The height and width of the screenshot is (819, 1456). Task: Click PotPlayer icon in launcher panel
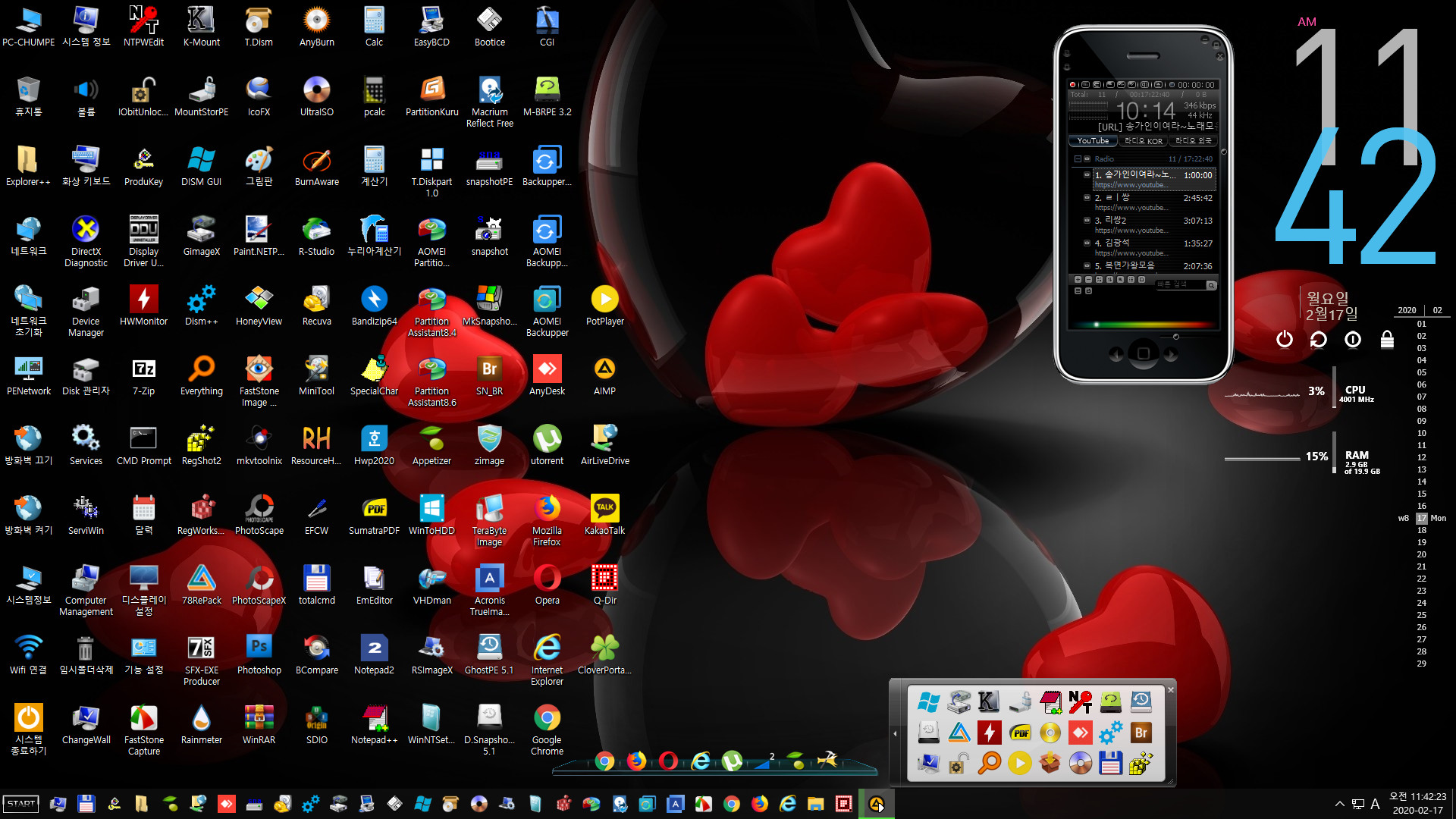(1020, 763)
